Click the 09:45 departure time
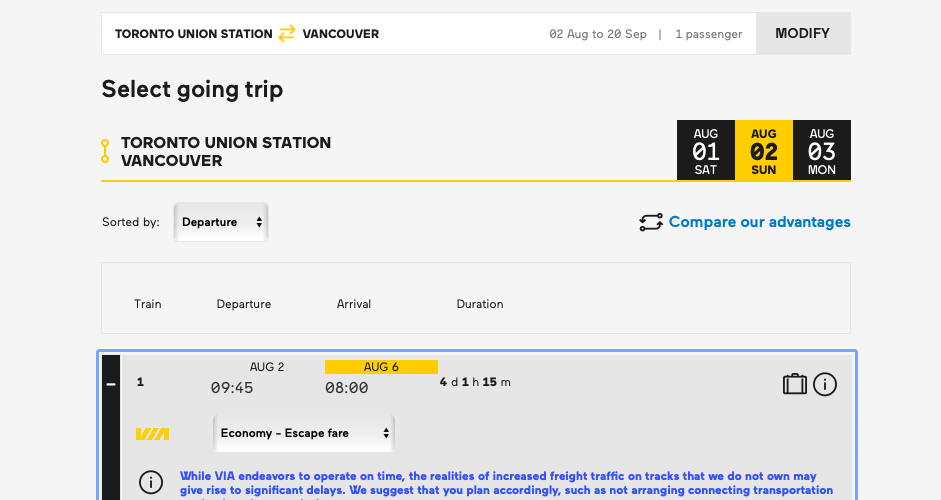Screen dimensions: 941x500 click(x=232, y=388)
